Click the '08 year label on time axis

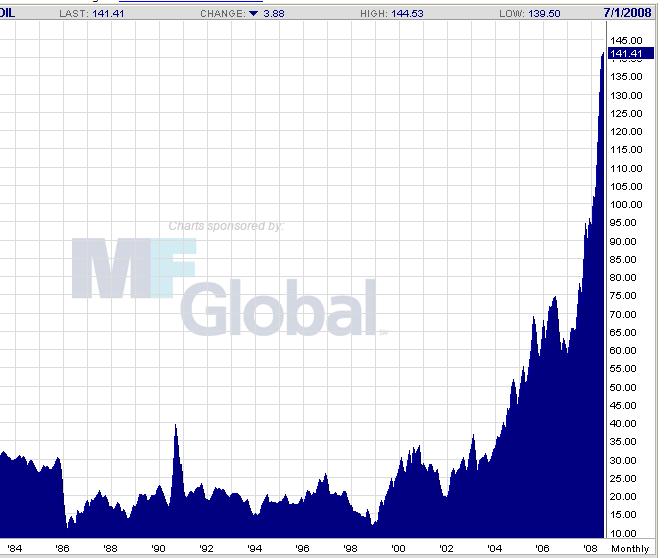(590, 549)
